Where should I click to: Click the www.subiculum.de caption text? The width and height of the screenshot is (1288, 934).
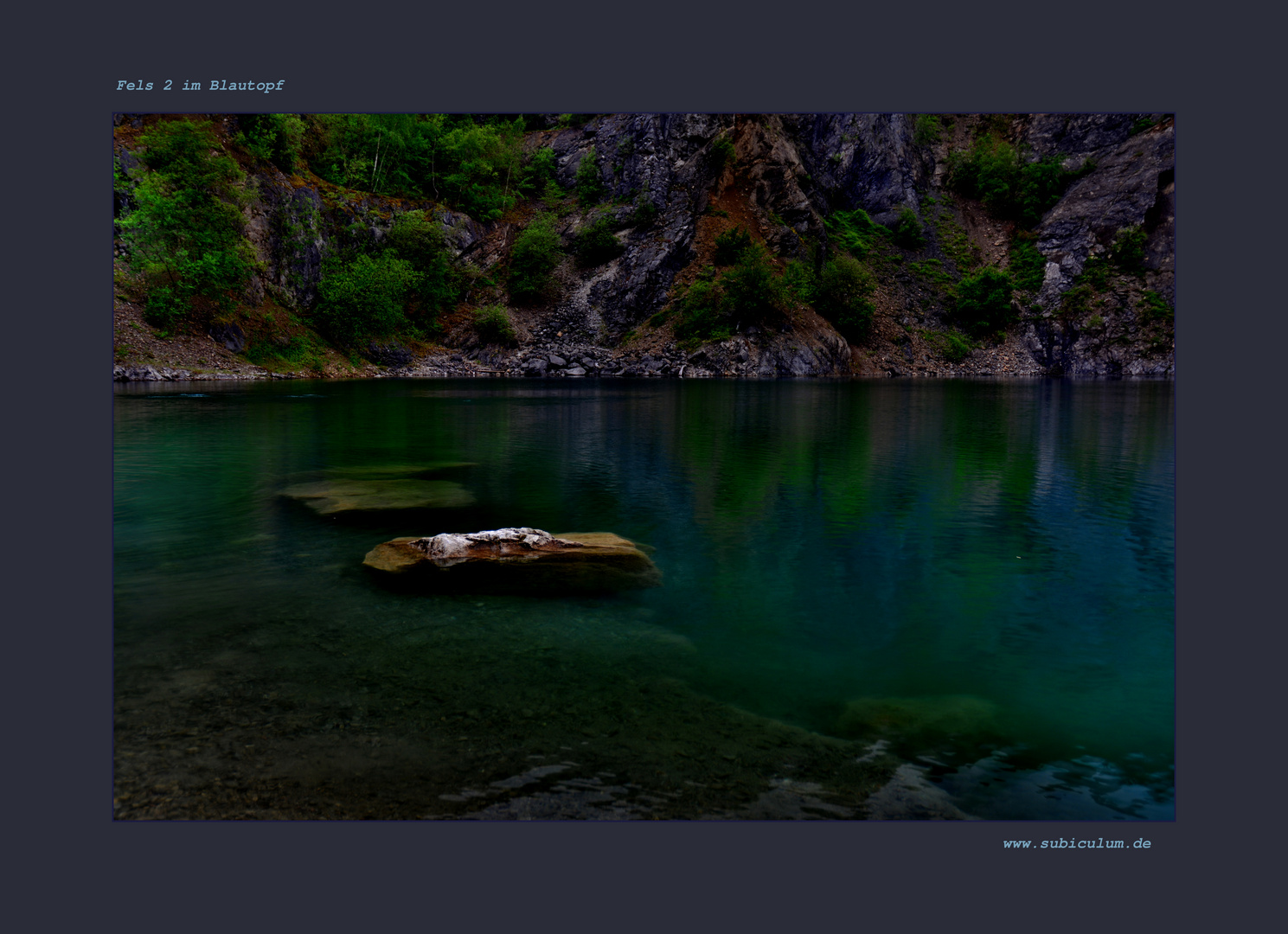pyautogui.click(x=1077, y=843)
